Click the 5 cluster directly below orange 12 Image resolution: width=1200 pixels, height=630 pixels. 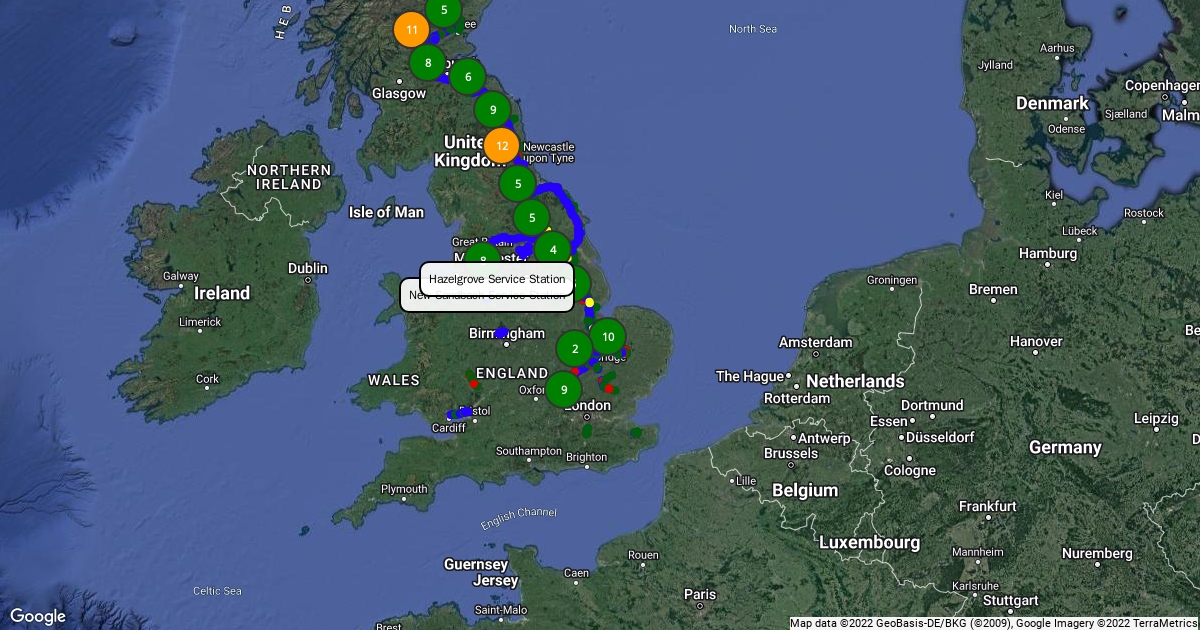[x=517, y=183]
